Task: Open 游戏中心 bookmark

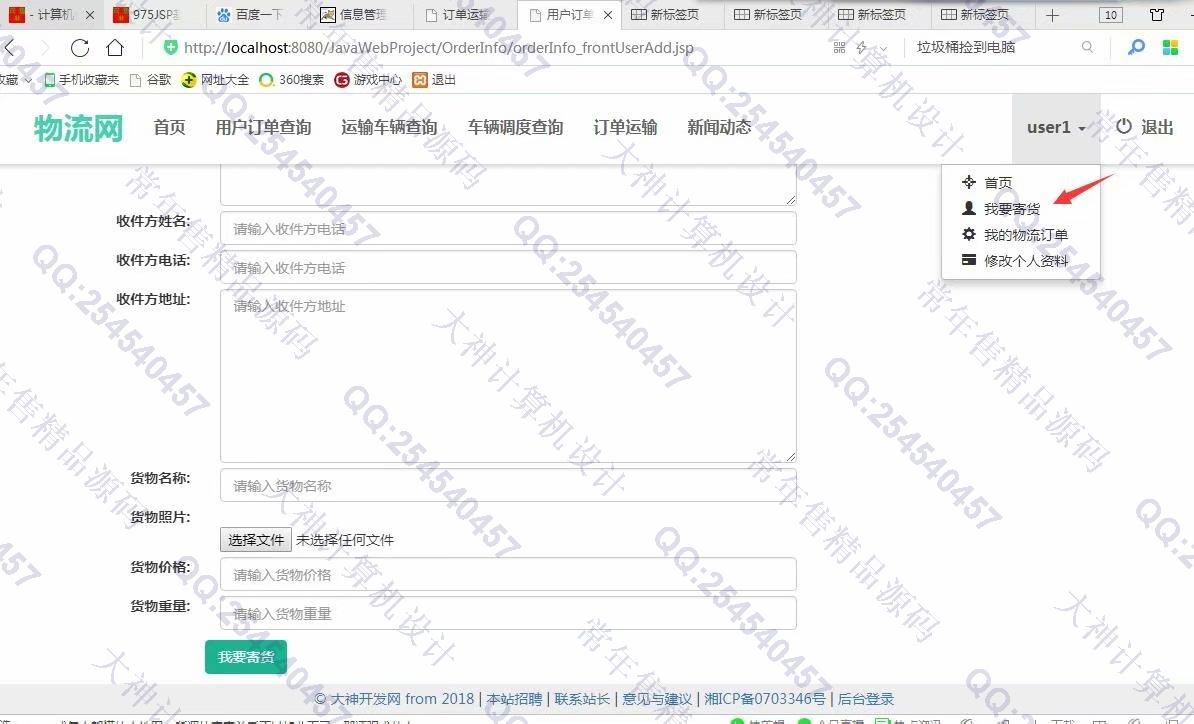Action: 369,79
